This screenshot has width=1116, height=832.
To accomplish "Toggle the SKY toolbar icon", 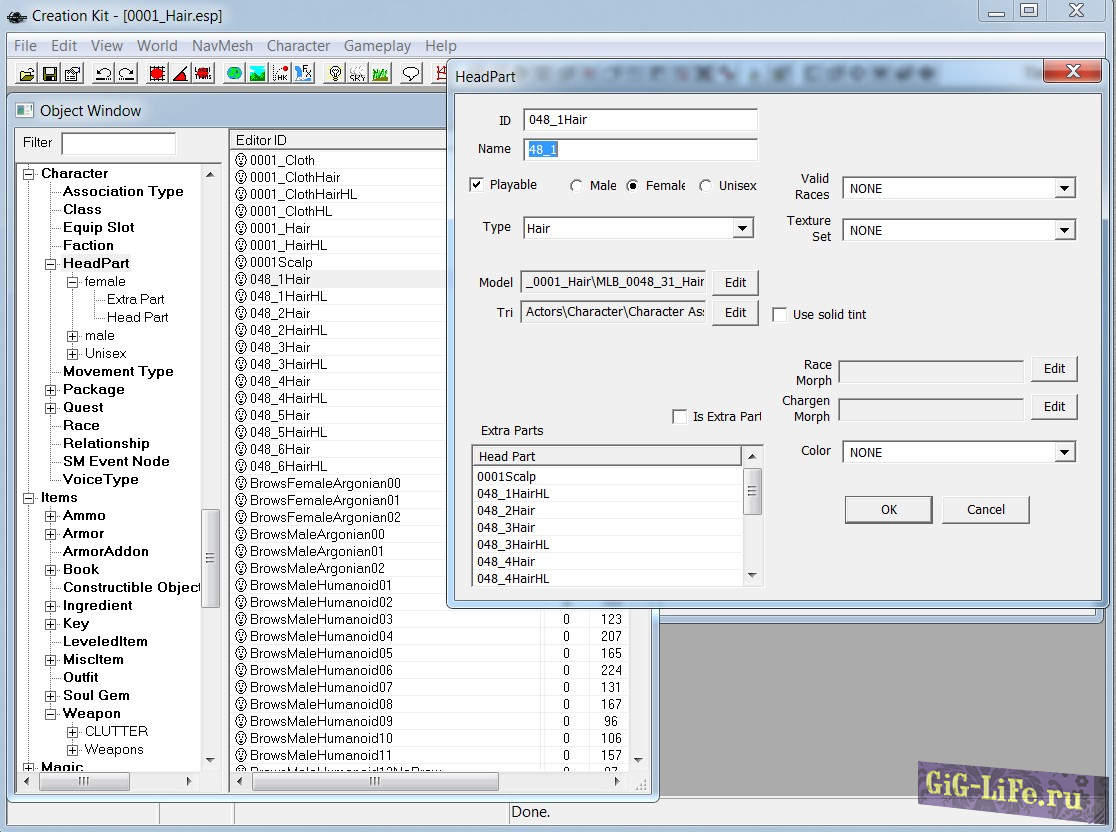I will [x=357, y=73].
